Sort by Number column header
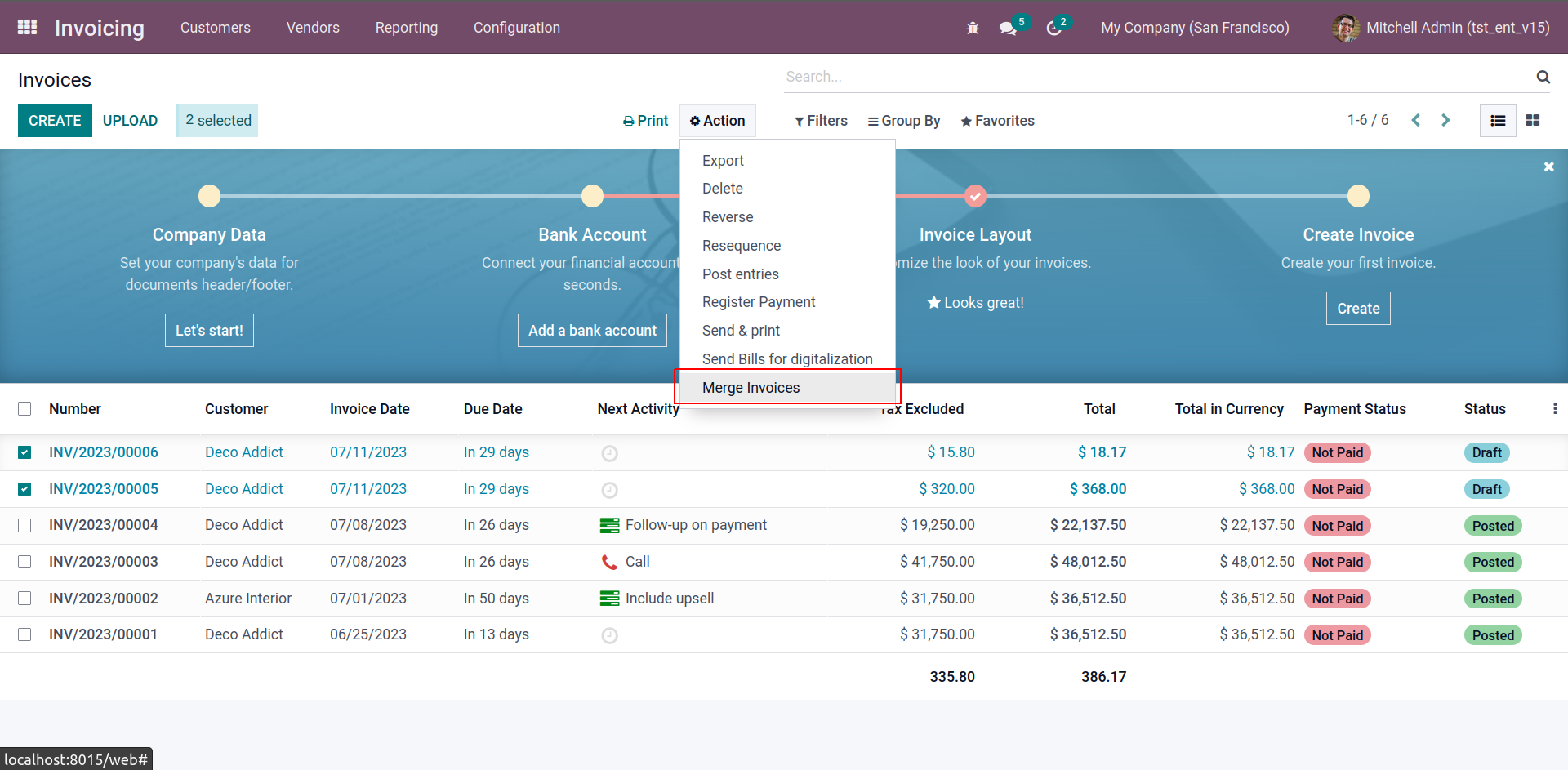 75,409
